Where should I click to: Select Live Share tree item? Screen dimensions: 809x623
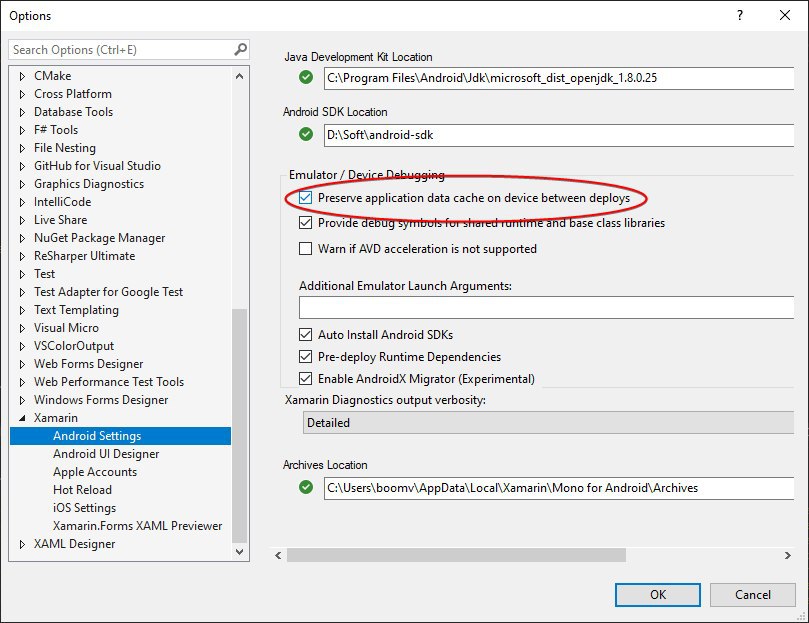pos(60,220)
